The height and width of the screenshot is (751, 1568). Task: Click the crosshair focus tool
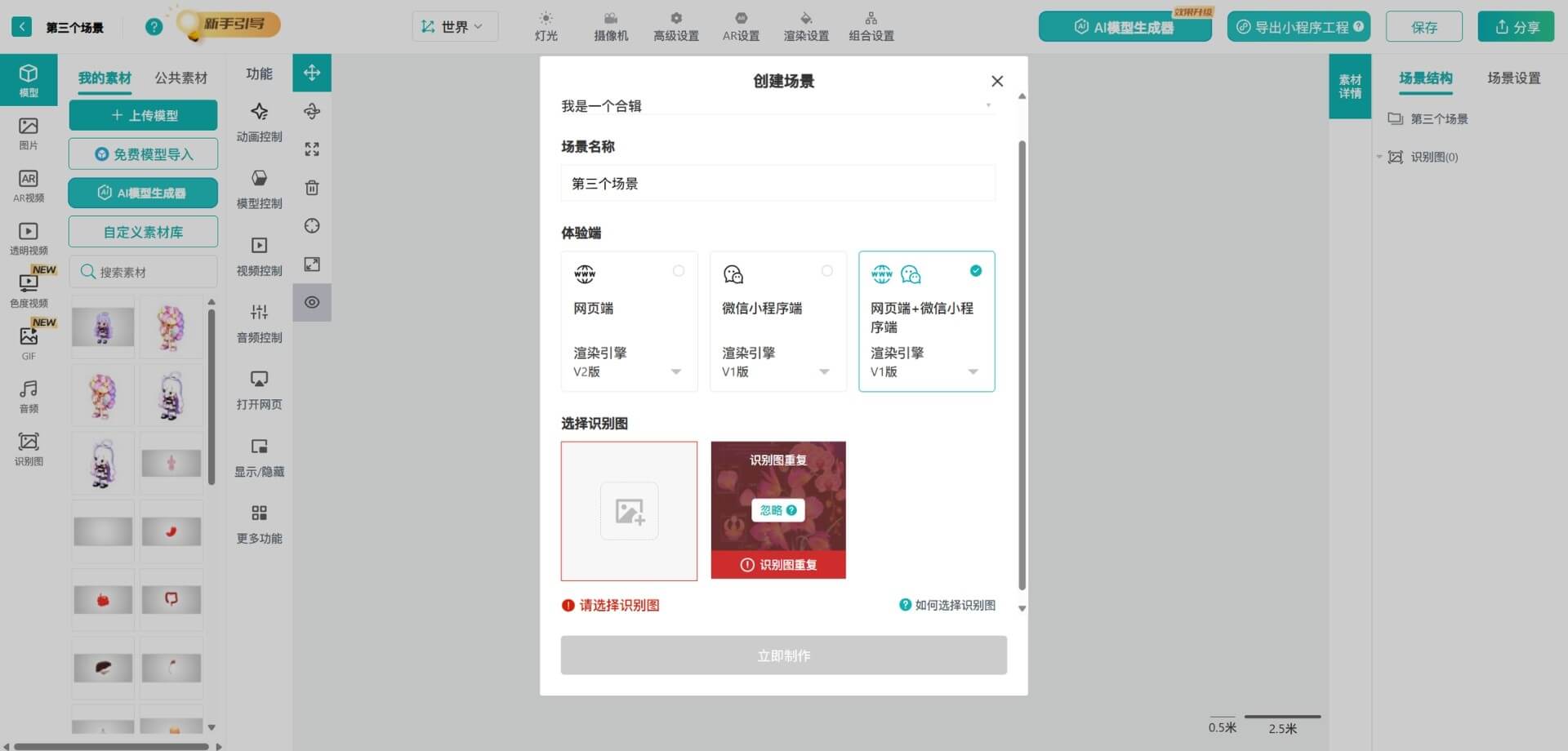pos(312,226)
